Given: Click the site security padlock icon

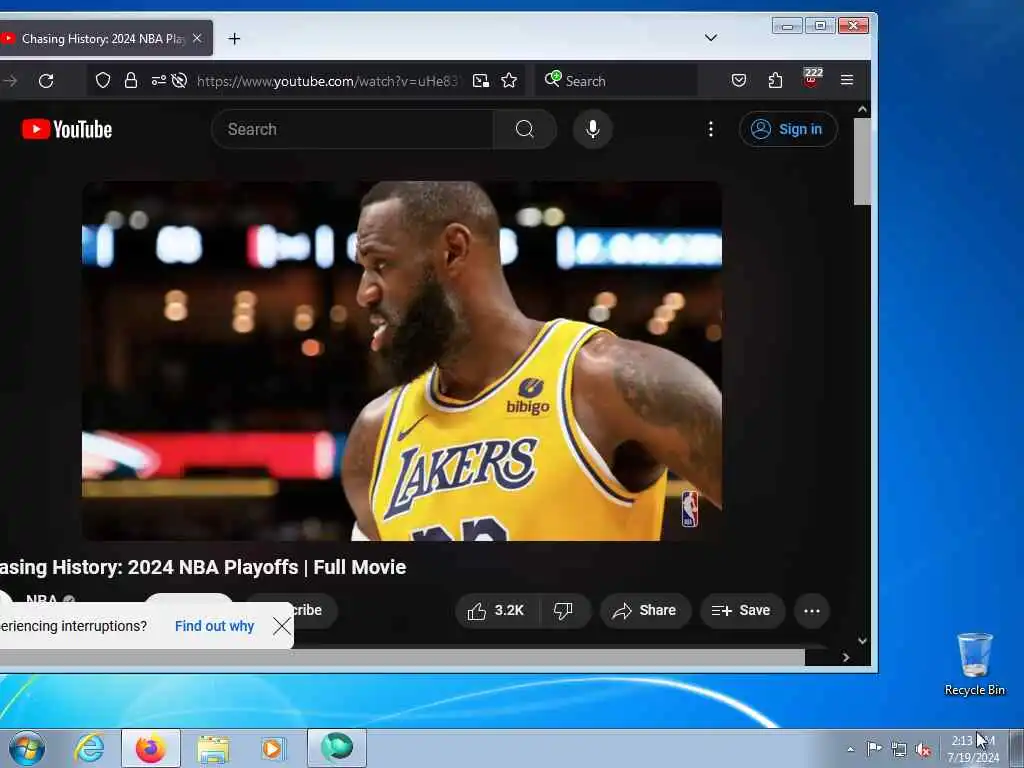Looking at the screenshot, I should tap(131, 80).
